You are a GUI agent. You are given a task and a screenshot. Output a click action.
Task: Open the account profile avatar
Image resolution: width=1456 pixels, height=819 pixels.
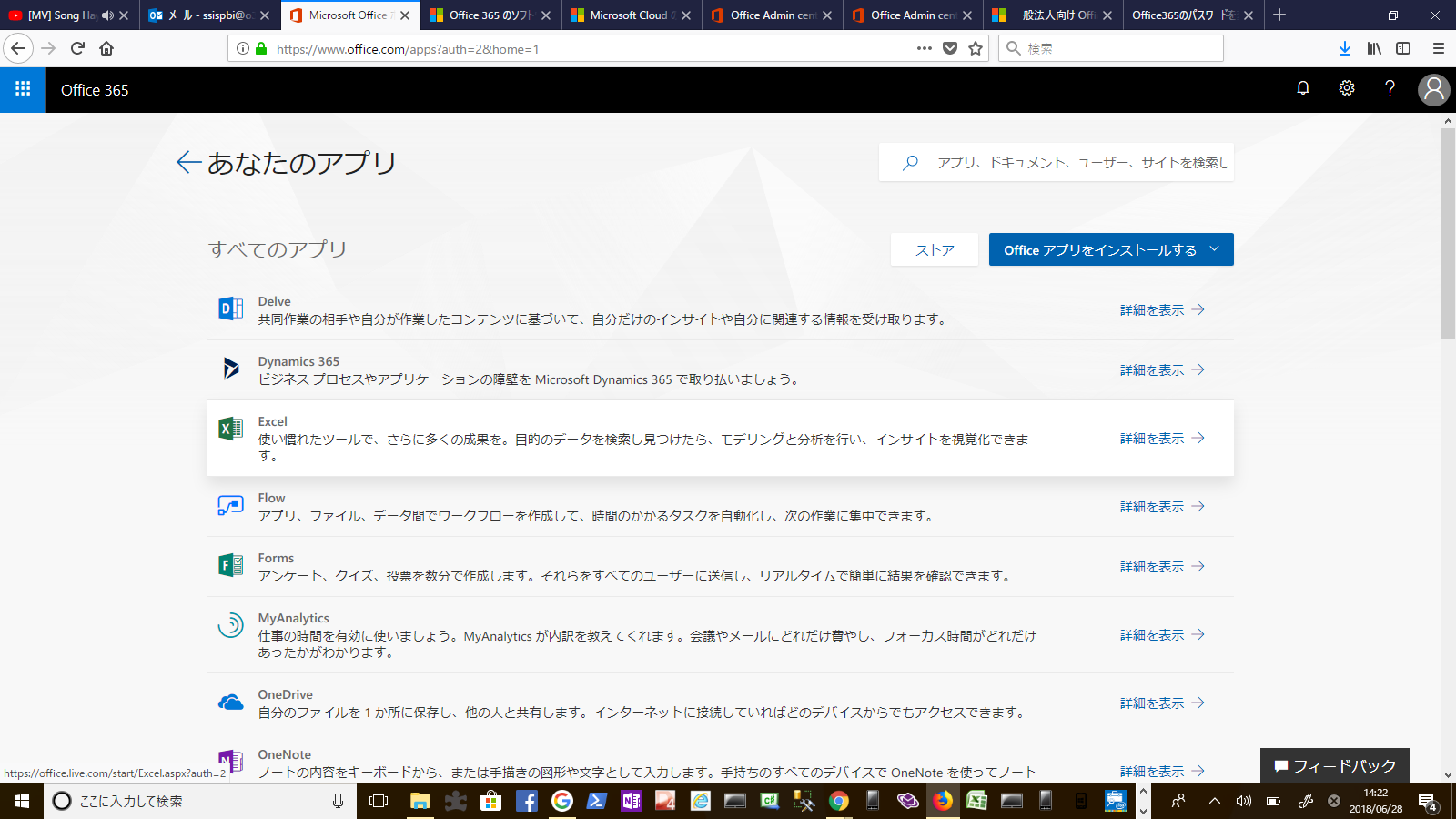point(1433,89)
